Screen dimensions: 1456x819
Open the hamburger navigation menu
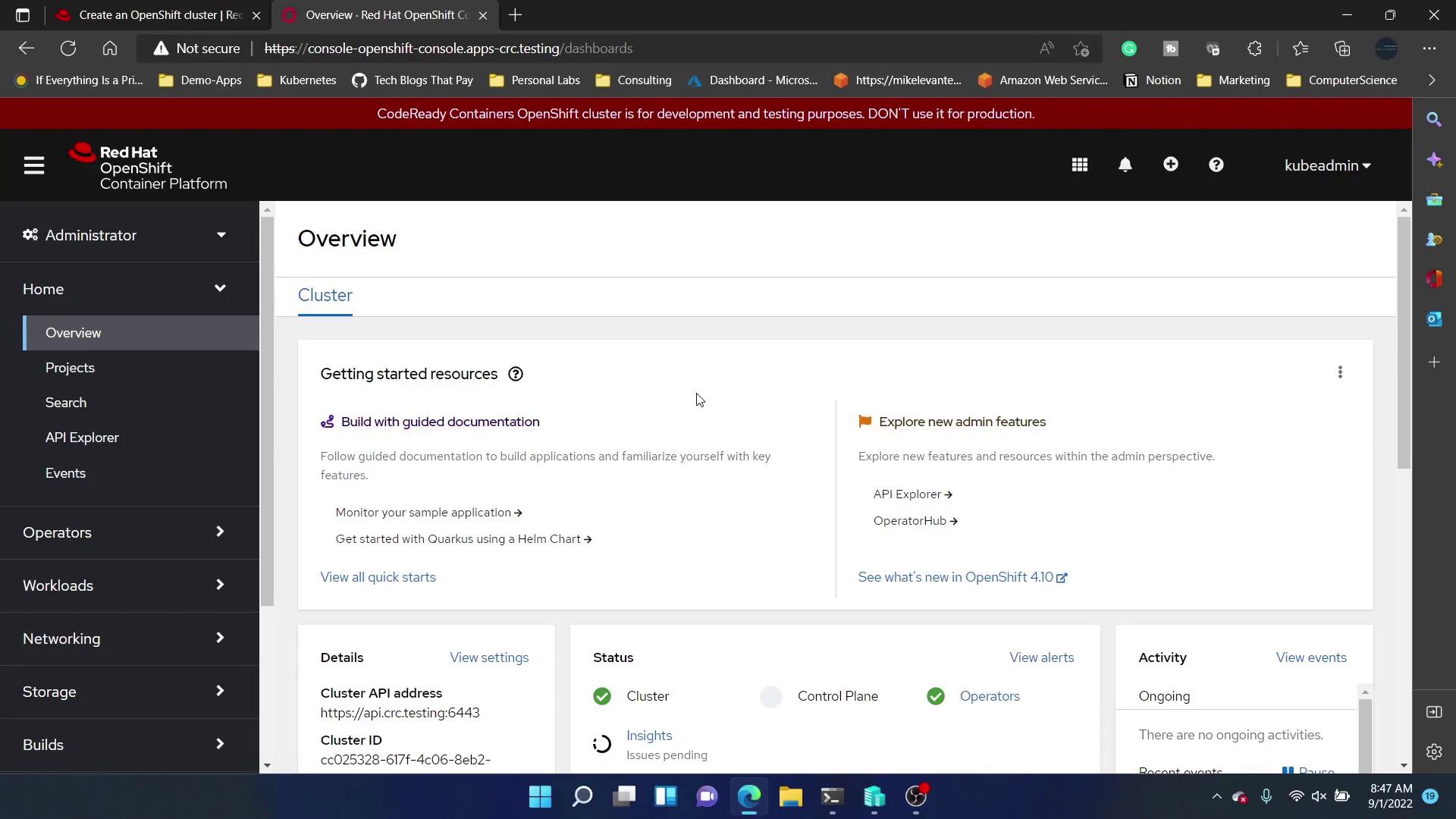point(33,165)
